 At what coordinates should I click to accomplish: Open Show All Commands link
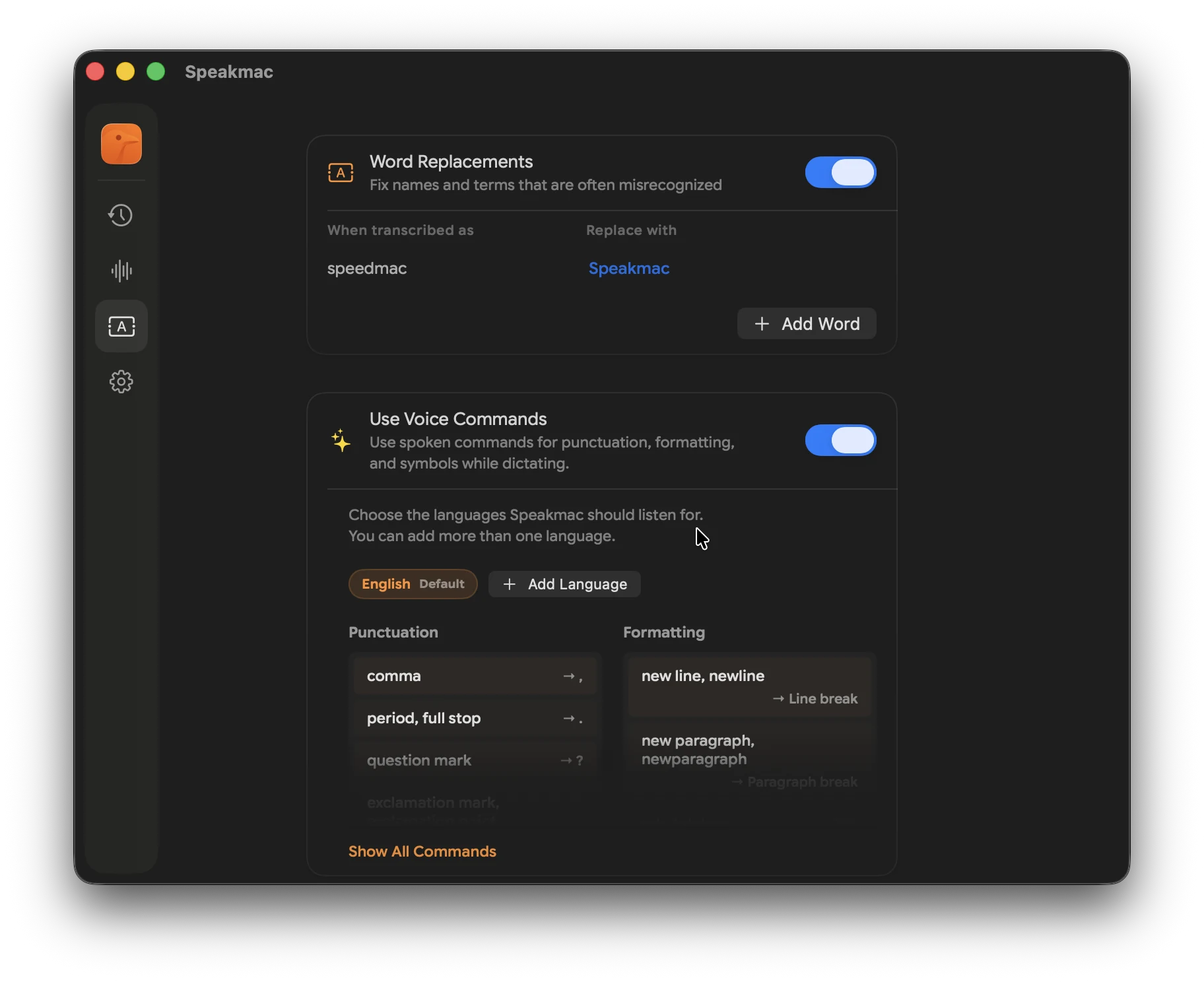[x=422, y=851]
